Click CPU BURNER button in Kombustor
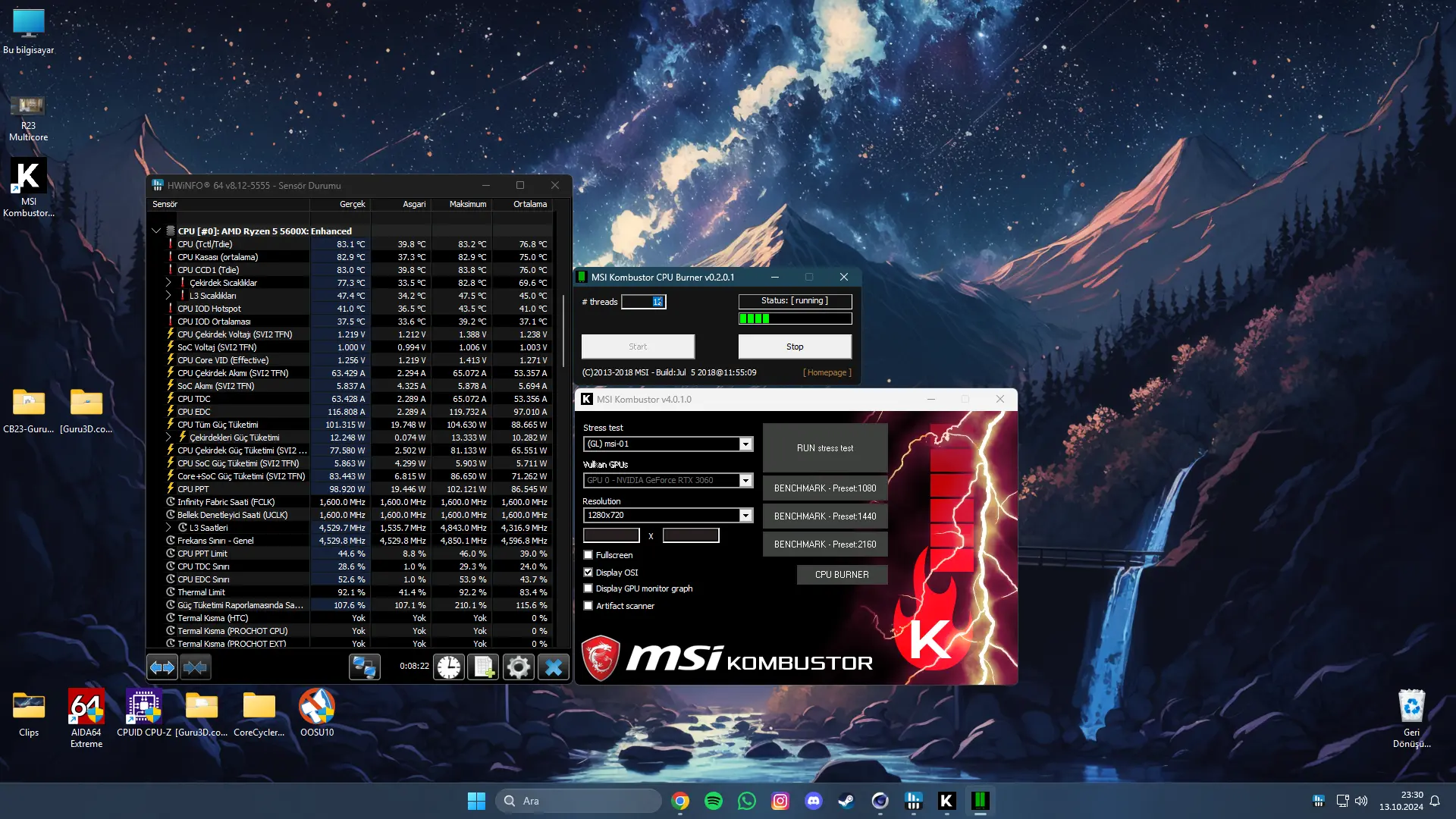 pyautogui.click(x=842, y=575)
